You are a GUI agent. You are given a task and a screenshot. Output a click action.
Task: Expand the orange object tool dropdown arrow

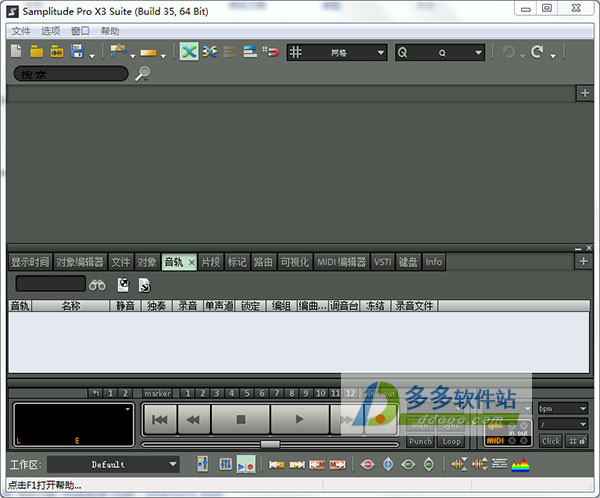(x=163, y=56)
